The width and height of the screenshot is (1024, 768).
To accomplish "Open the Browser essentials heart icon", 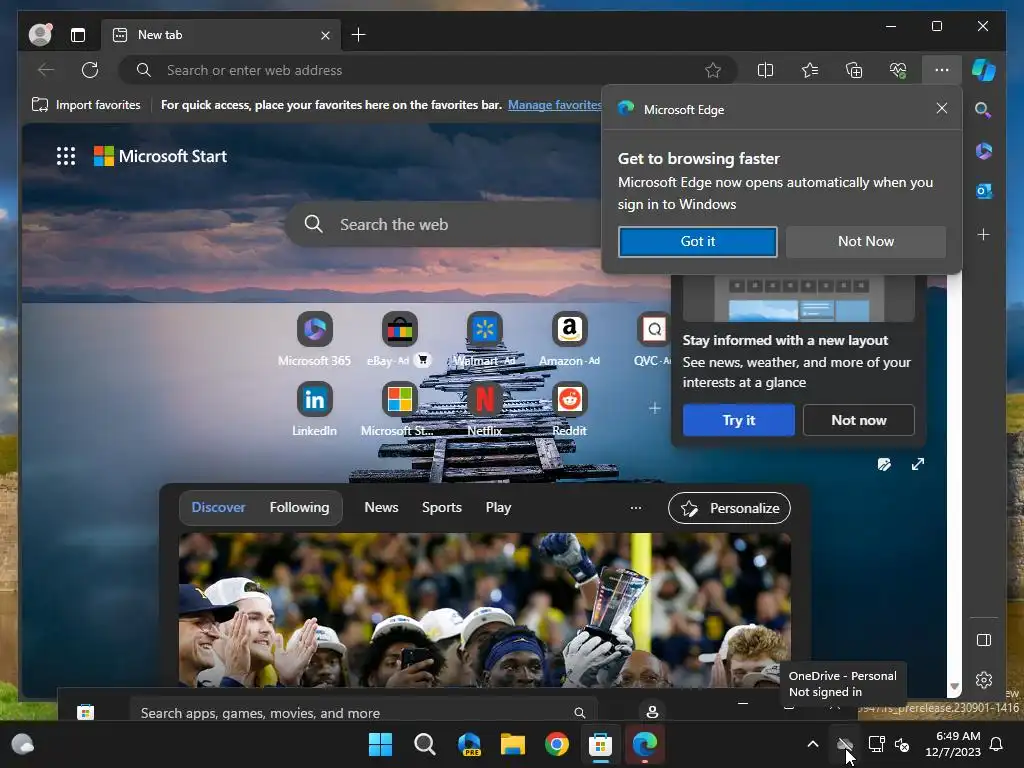I will pos(898,70).
